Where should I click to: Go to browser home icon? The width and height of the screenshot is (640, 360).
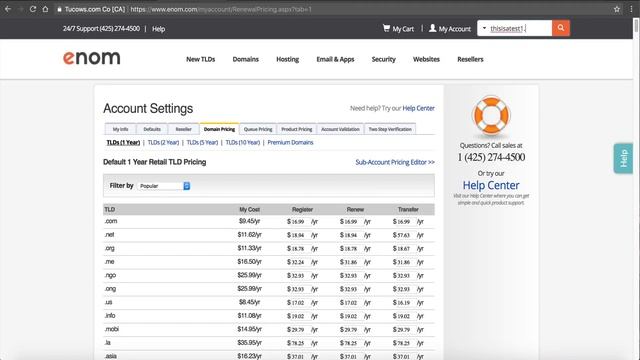[x=45, y=9]
